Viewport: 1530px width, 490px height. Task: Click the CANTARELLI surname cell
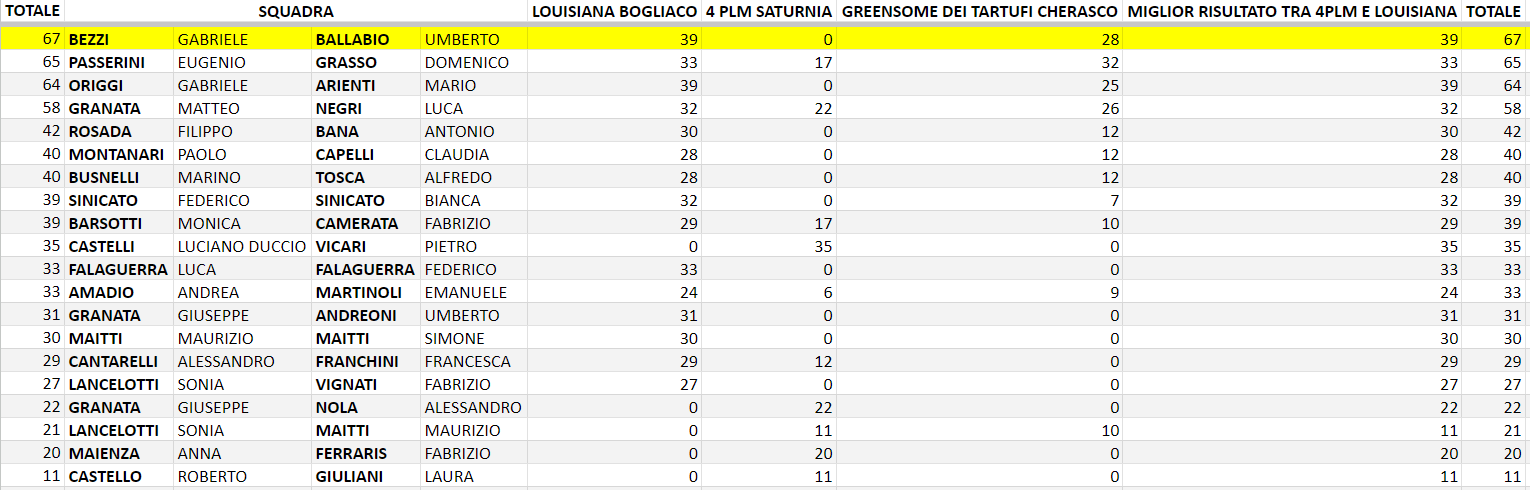click(114, 361)
